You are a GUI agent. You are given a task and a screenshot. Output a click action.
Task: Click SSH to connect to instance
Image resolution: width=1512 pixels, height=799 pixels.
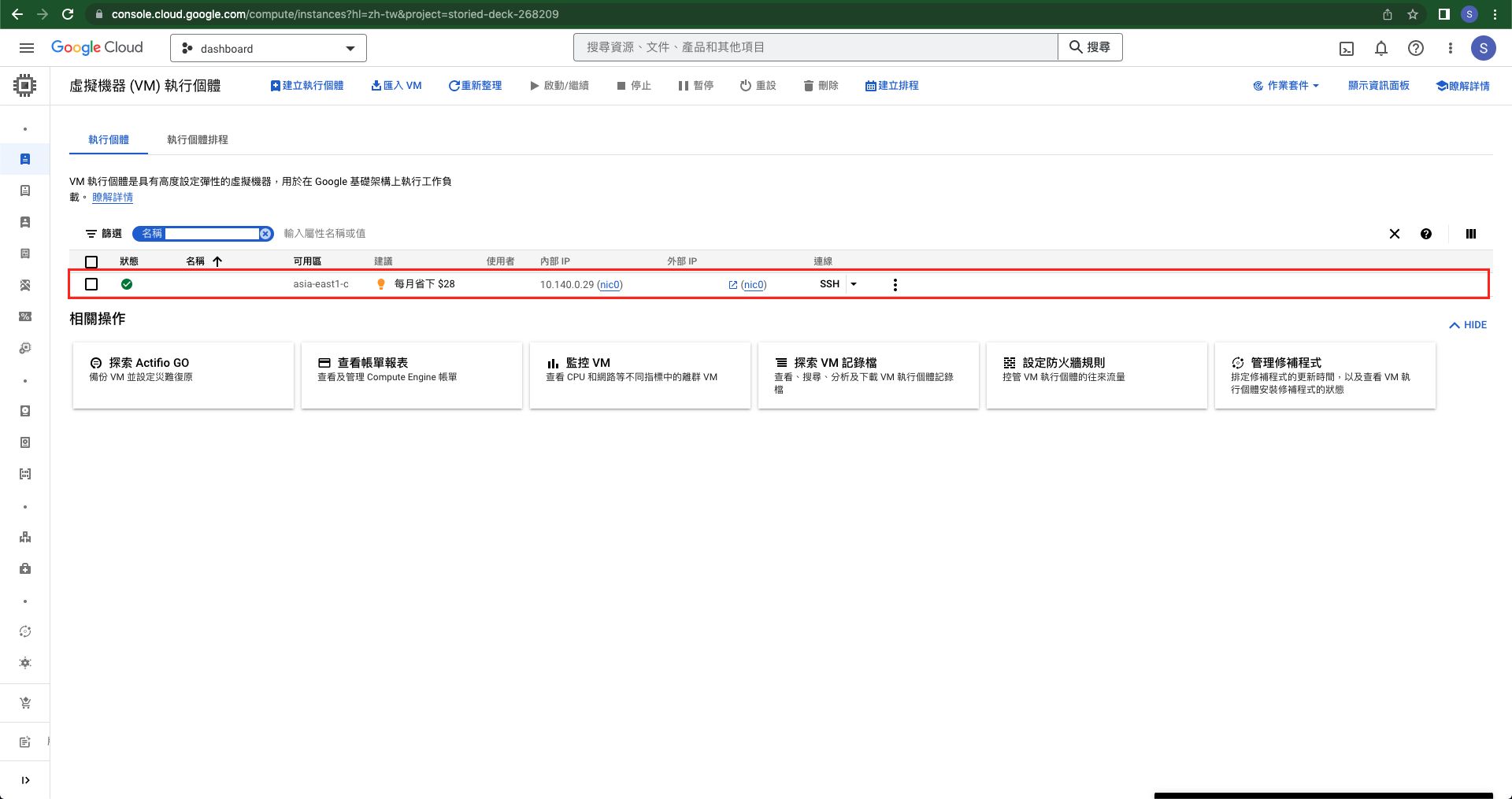829,284
